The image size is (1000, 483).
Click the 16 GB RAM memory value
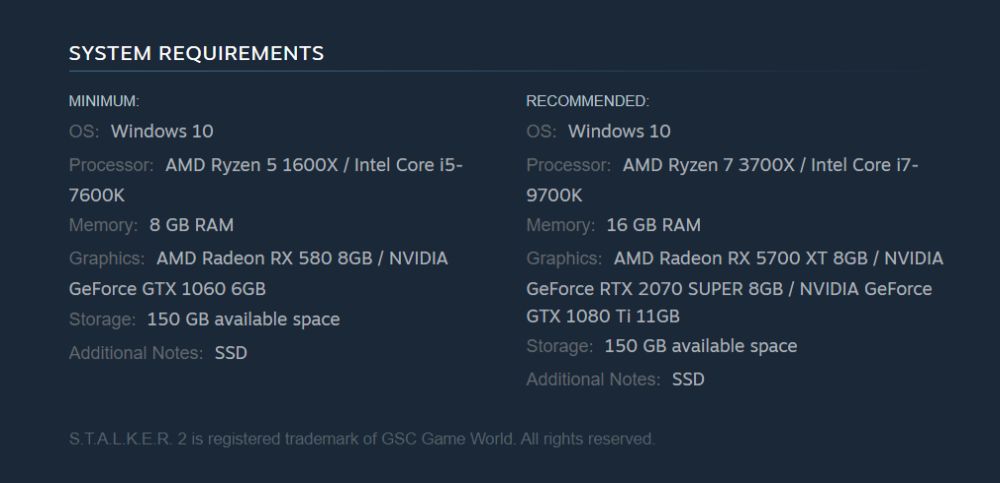click(653, 225)
